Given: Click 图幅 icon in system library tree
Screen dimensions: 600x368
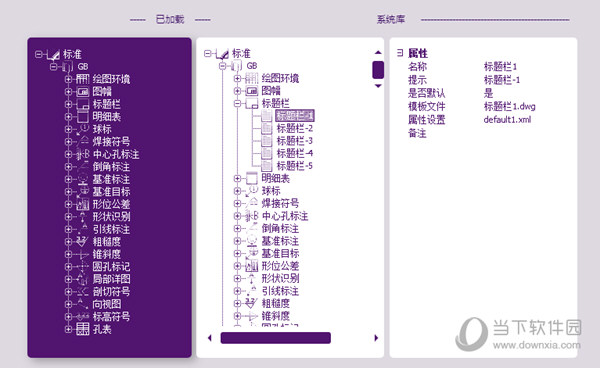Looking at the screenshot, I should 251,91.
